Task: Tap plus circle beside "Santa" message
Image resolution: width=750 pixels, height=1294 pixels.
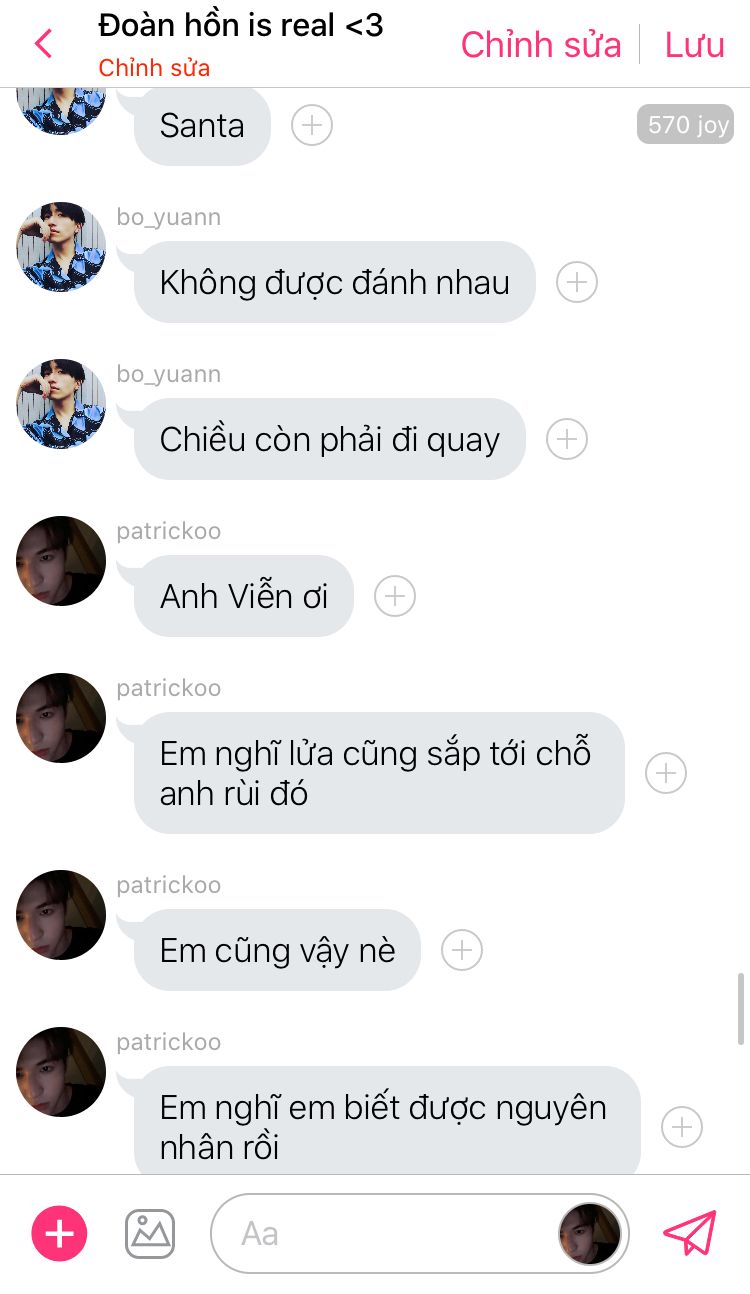Action: 312,125
